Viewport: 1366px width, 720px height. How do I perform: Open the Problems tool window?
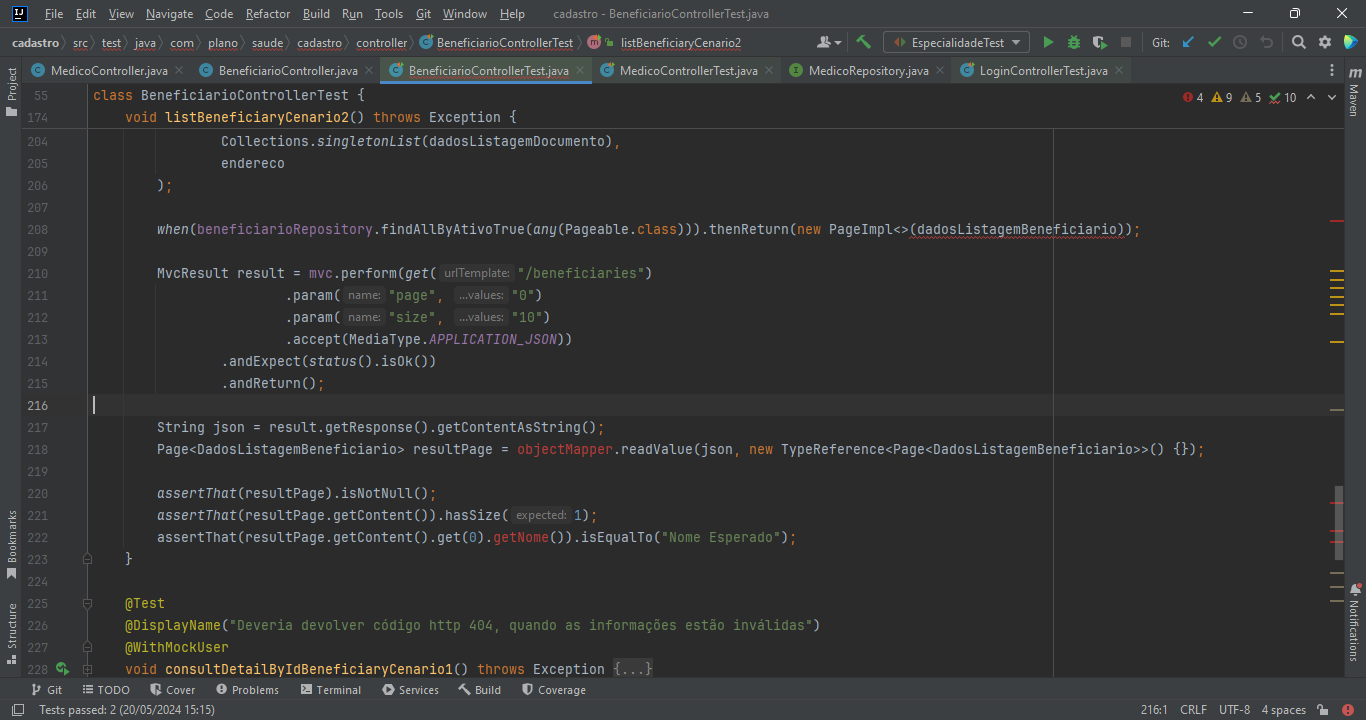(x=247, y=690)
